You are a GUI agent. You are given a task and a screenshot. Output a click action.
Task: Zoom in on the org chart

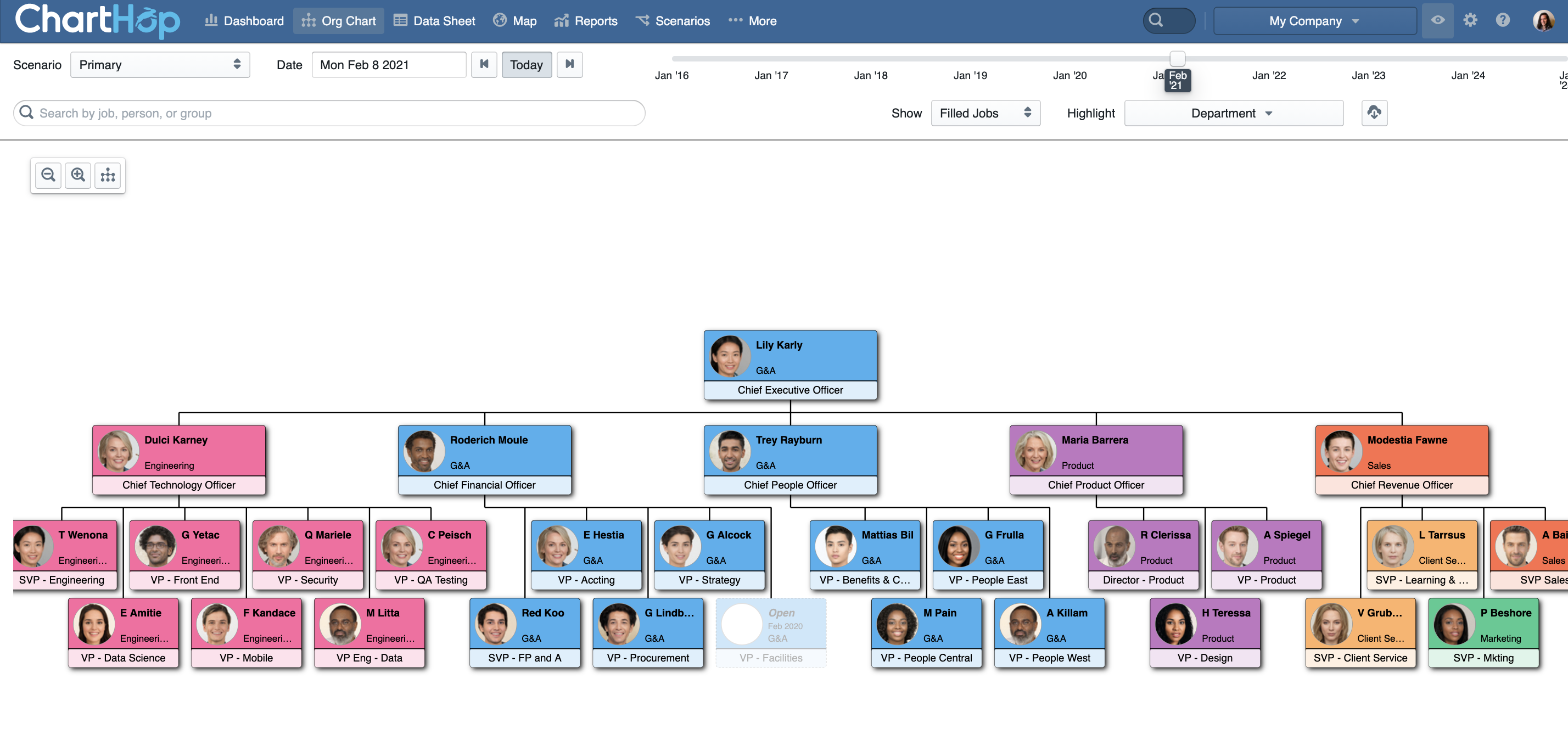(x=78, y=175)
